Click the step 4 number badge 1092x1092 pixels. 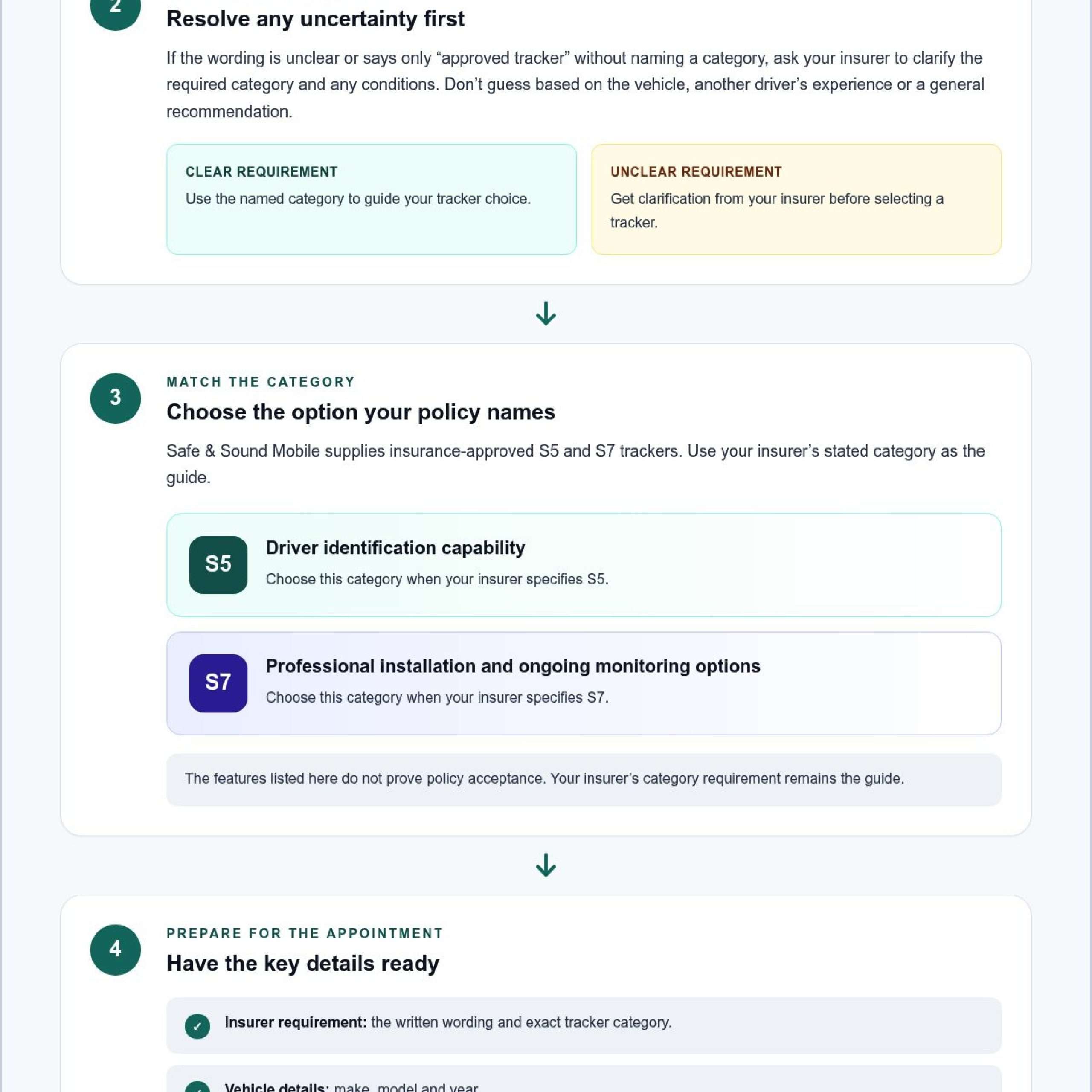pyautogui.click(x=115, y=950)
